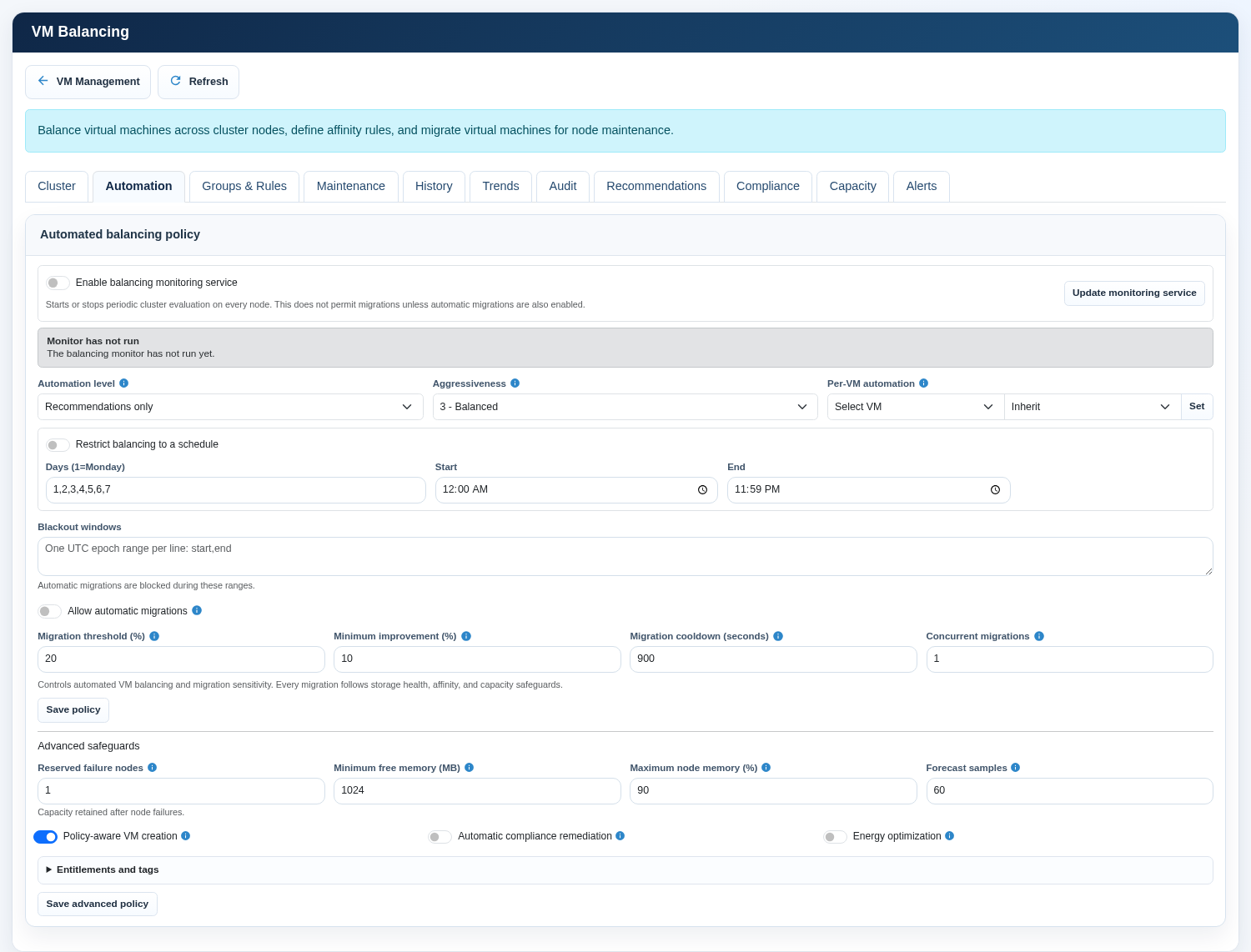The height and width of the screenshot is (952, 1251).
Task: Switch to the Trends tab
Action: 500,186
